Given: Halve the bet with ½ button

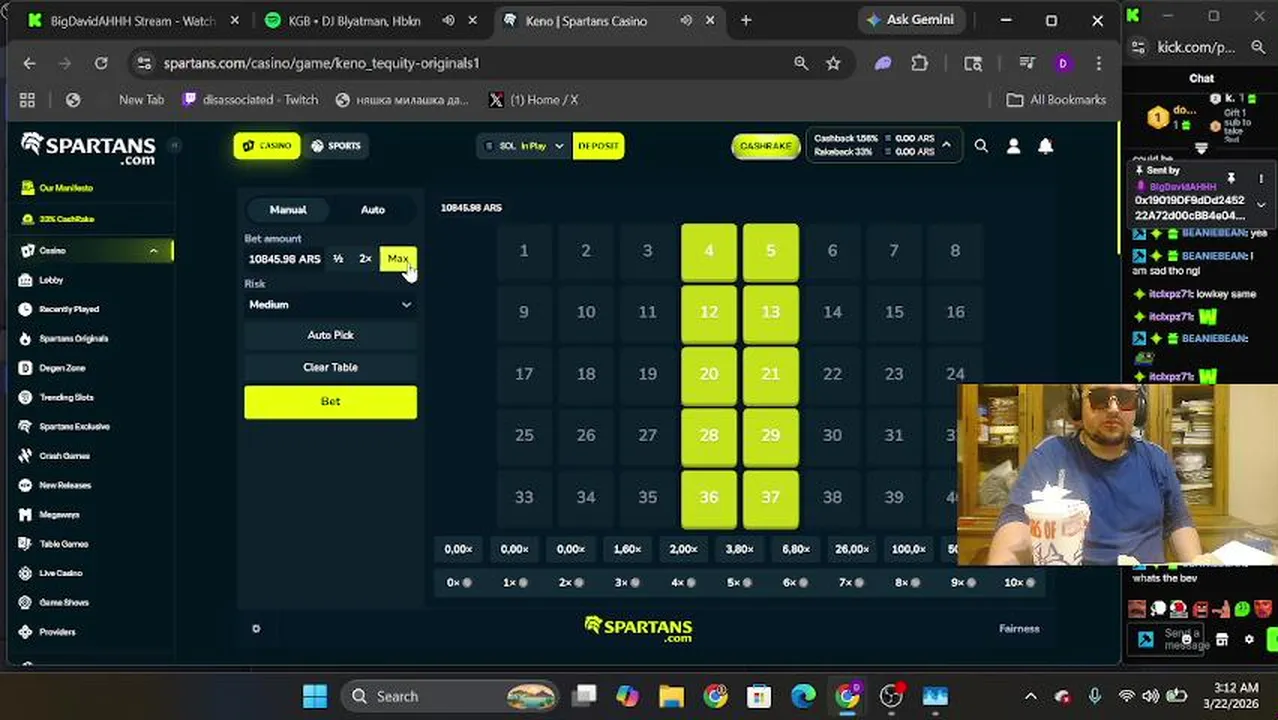Looking at the screenshot, I should point(338,259).
